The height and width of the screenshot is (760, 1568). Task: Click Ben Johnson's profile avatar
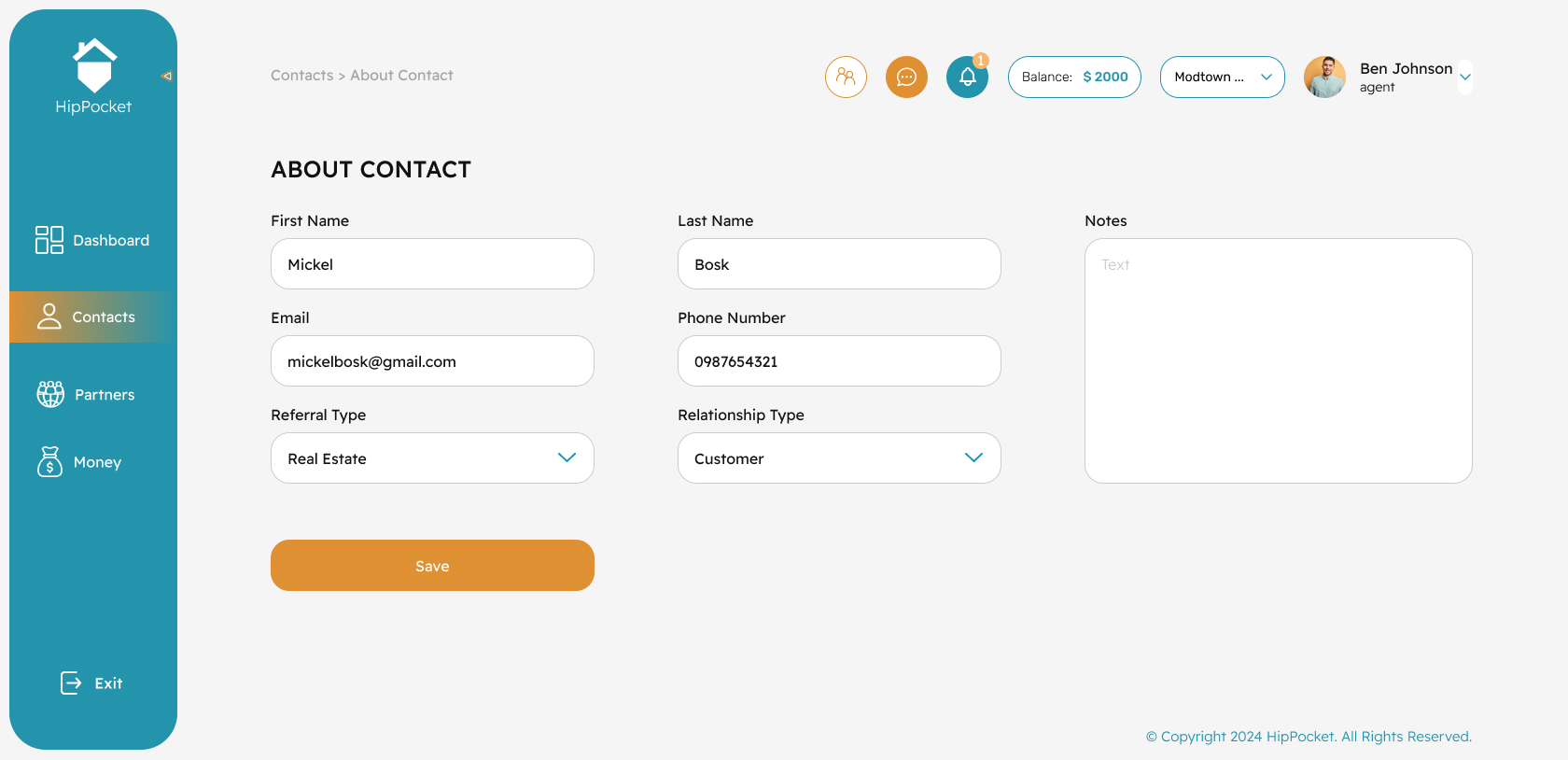tap(1324, 77)
